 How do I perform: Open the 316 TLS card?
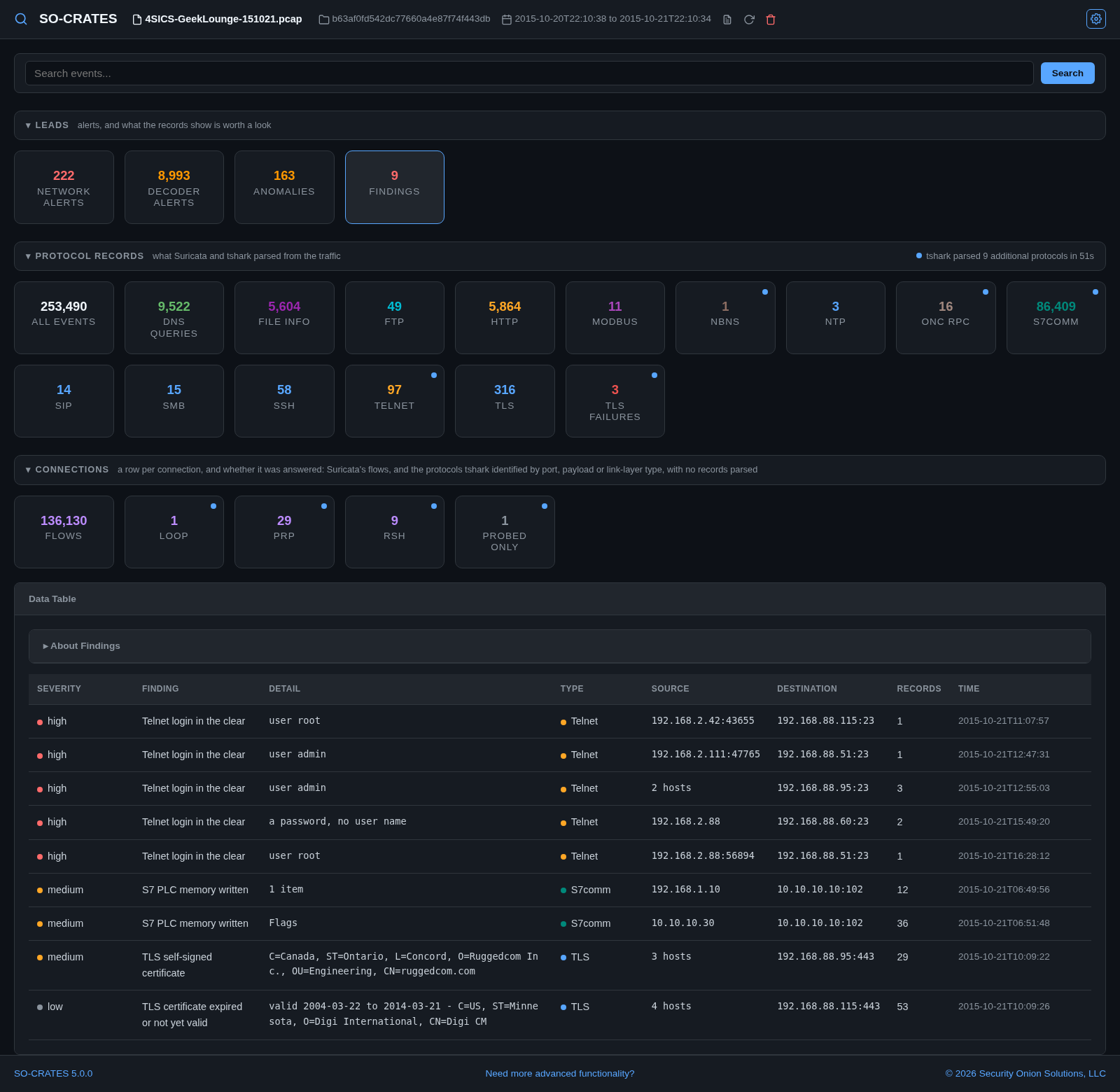pos(505,401)
